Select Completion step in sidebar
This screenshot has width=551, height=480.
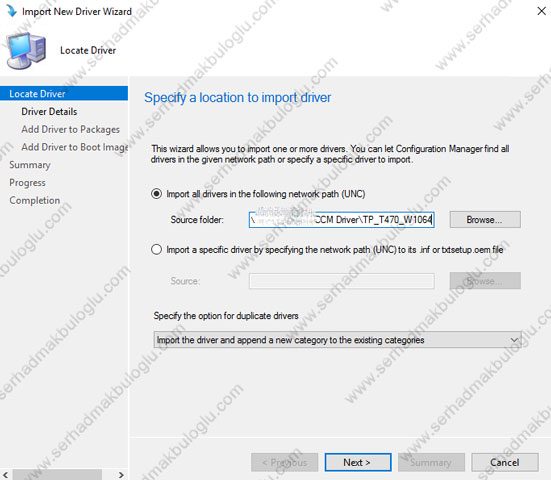tap(34, 201)
